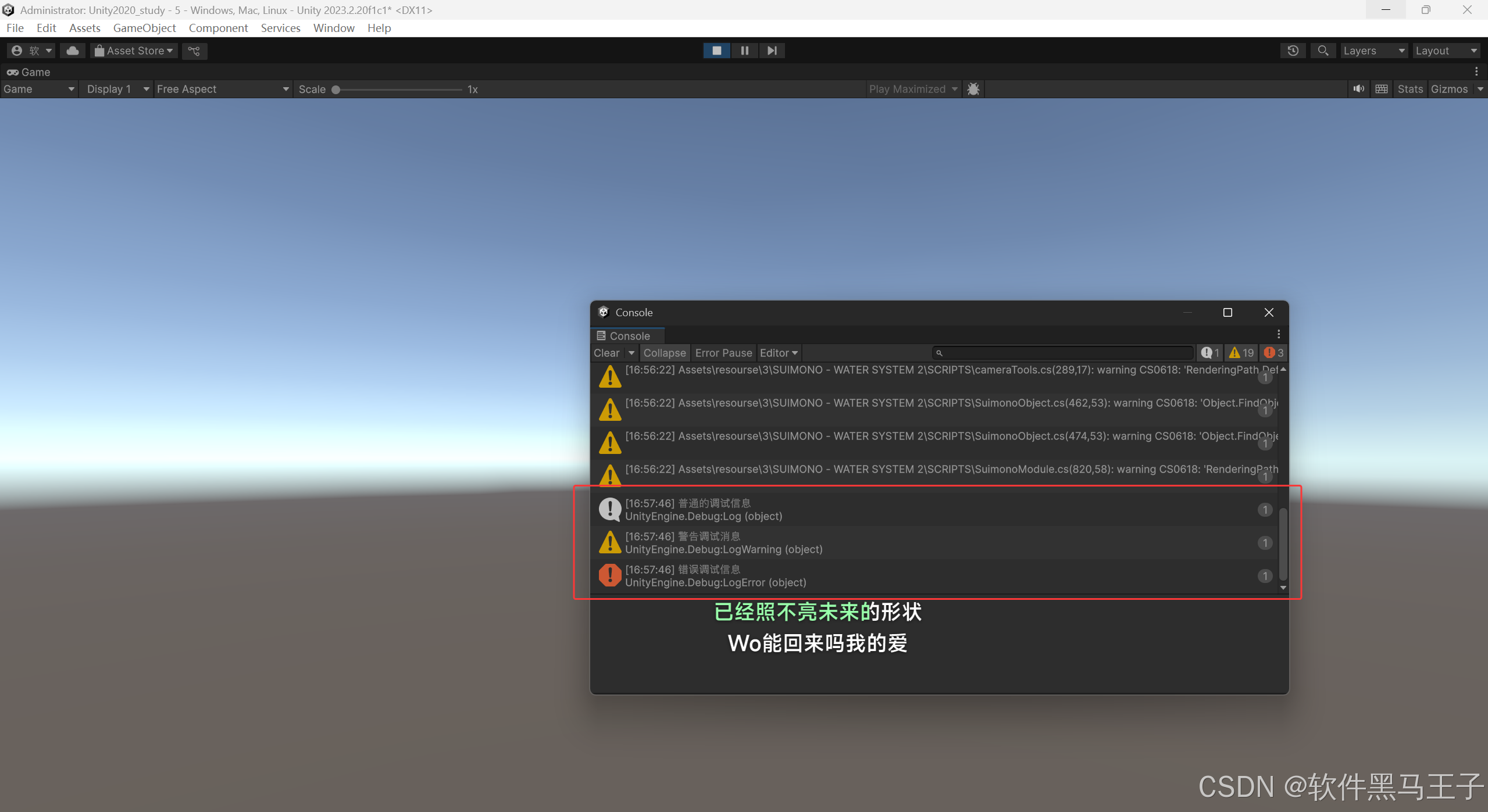Image resolution: width=1488 pixels, height=812 pixels.
Task: Open the Window menu
Action: (333, 28)
